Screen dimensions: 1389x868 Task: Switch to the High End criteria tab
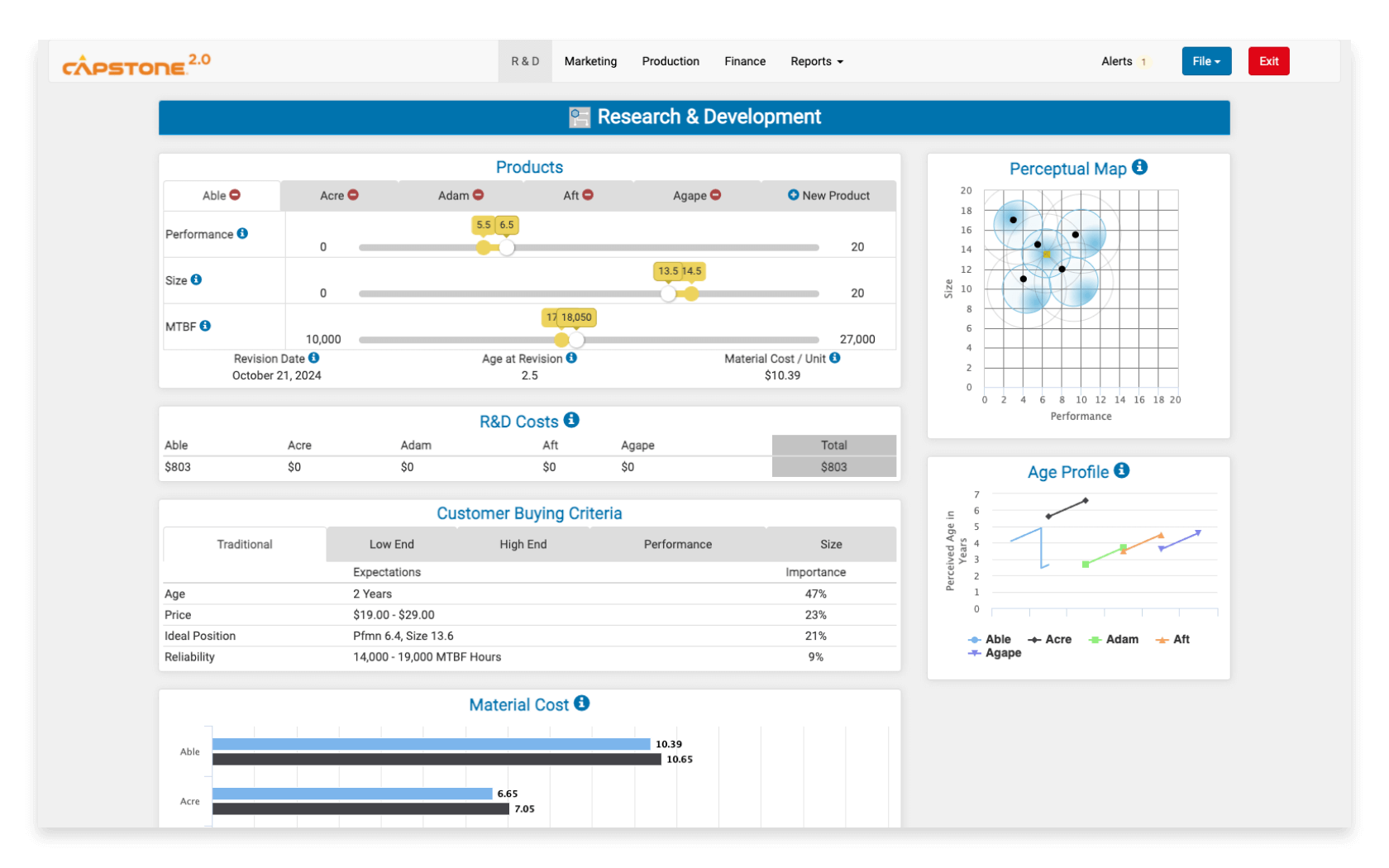pyautogui.click(x=523, y=544)
